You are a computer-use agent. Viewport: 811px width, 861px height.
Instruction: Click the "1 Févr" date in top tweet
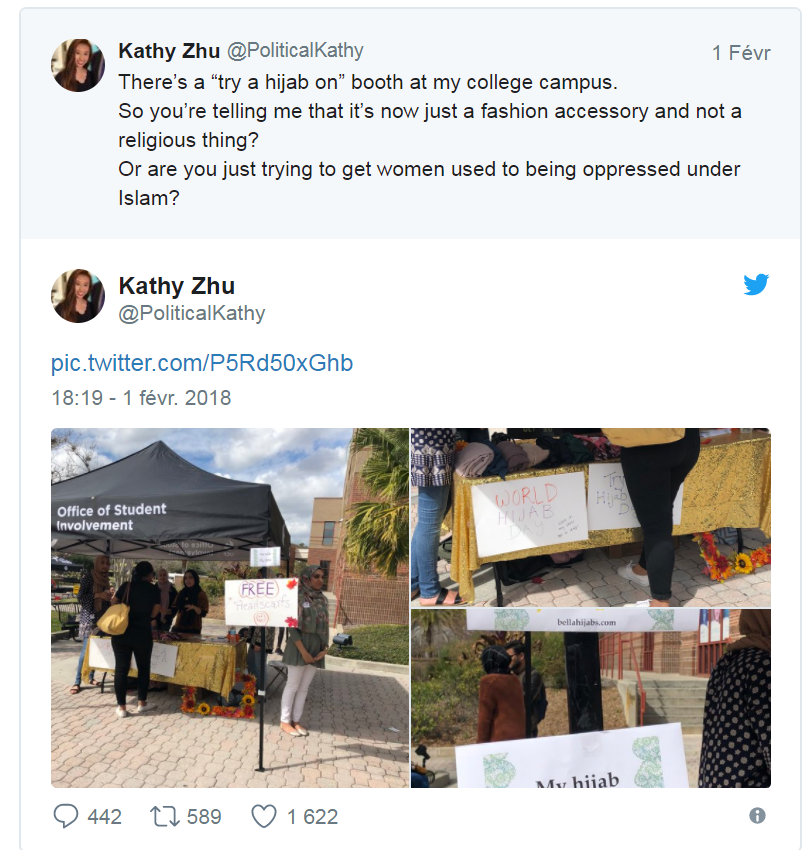point(741,53)
